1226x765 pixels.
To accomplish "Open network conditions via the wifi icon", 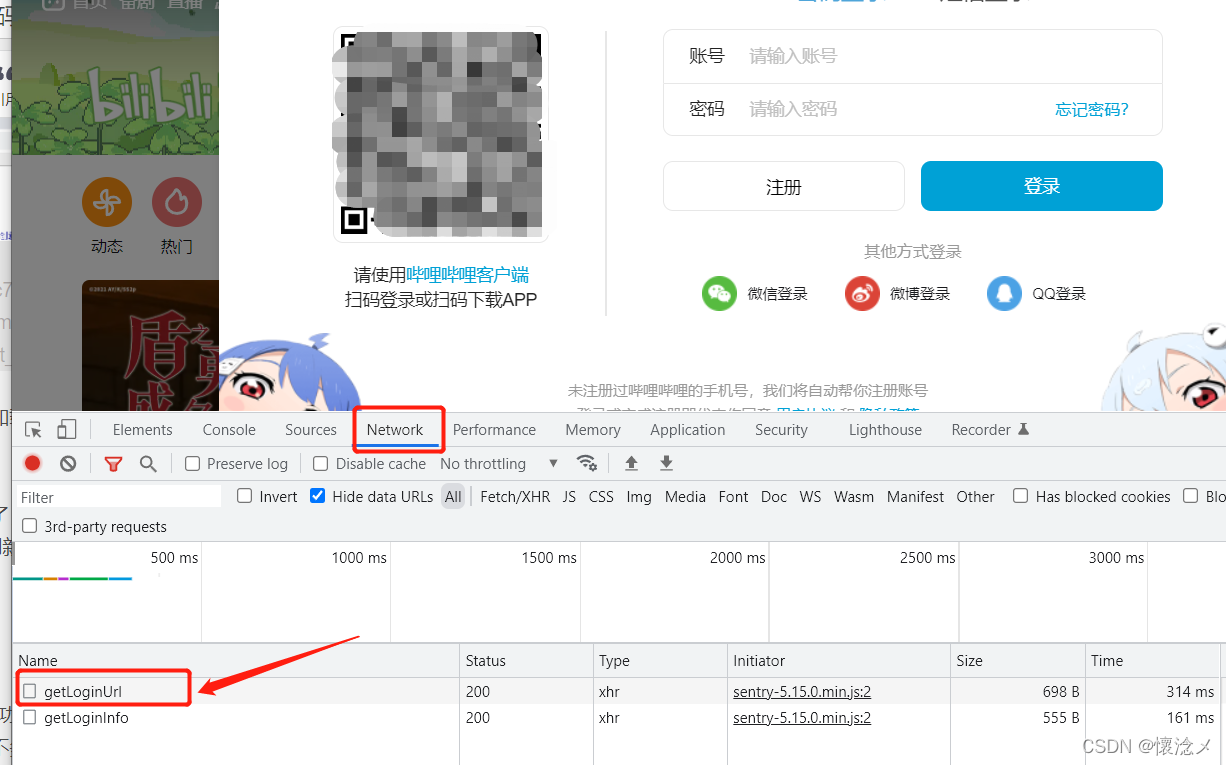I will [587, 463].
